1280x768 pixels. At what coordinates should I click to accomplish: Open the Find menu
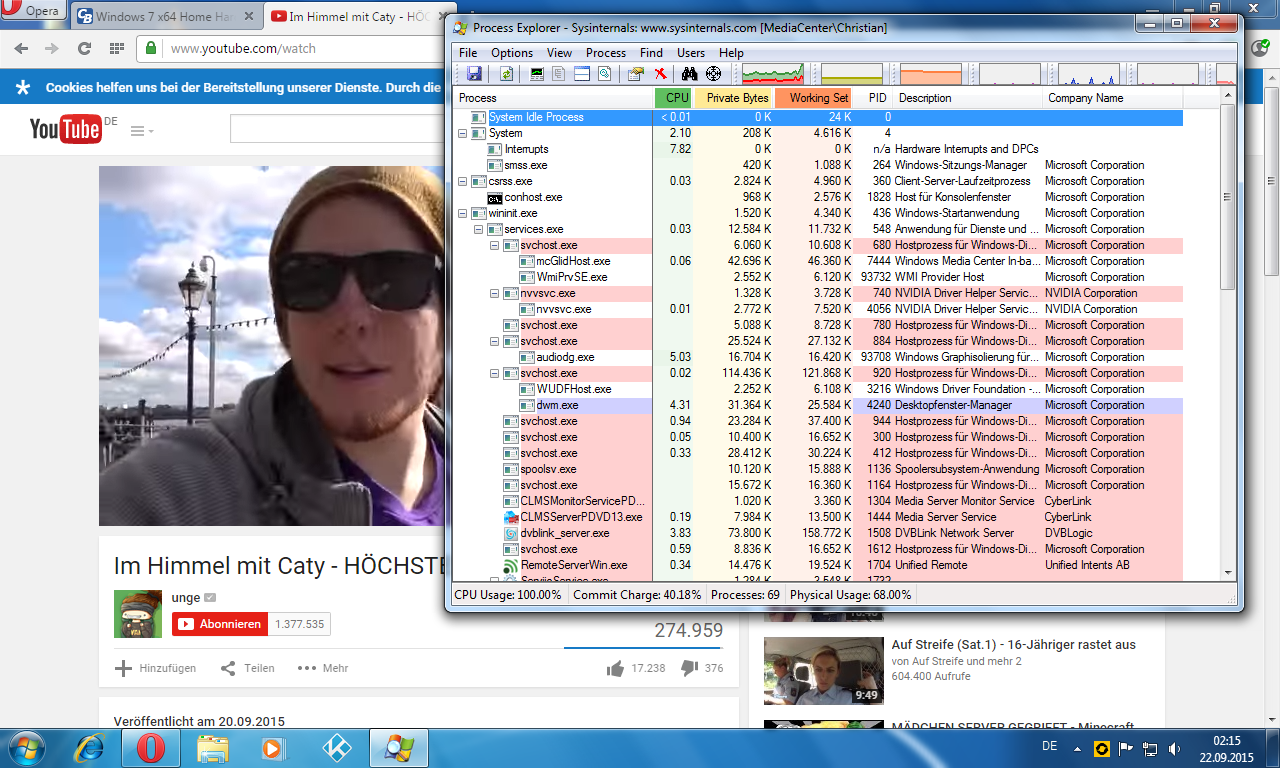click(651, 53)
